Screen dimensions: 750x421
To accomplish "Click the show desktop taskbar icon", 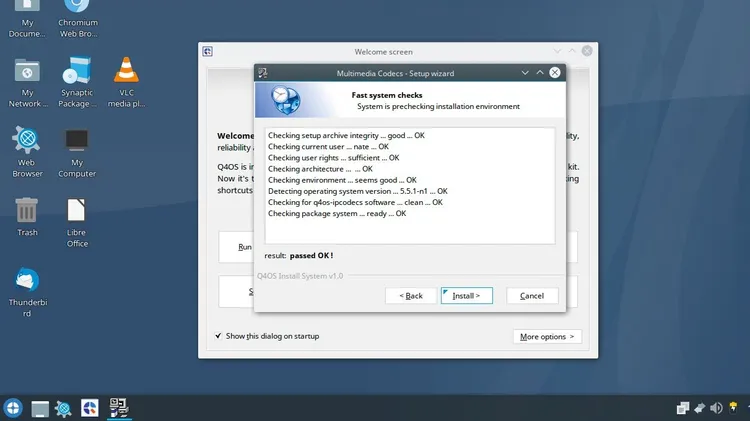I will [x=40, y=409].
